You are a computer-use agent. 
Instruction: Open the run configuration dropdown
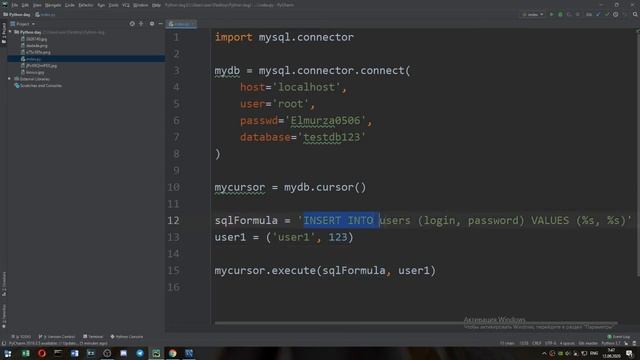tap(533, 14)
